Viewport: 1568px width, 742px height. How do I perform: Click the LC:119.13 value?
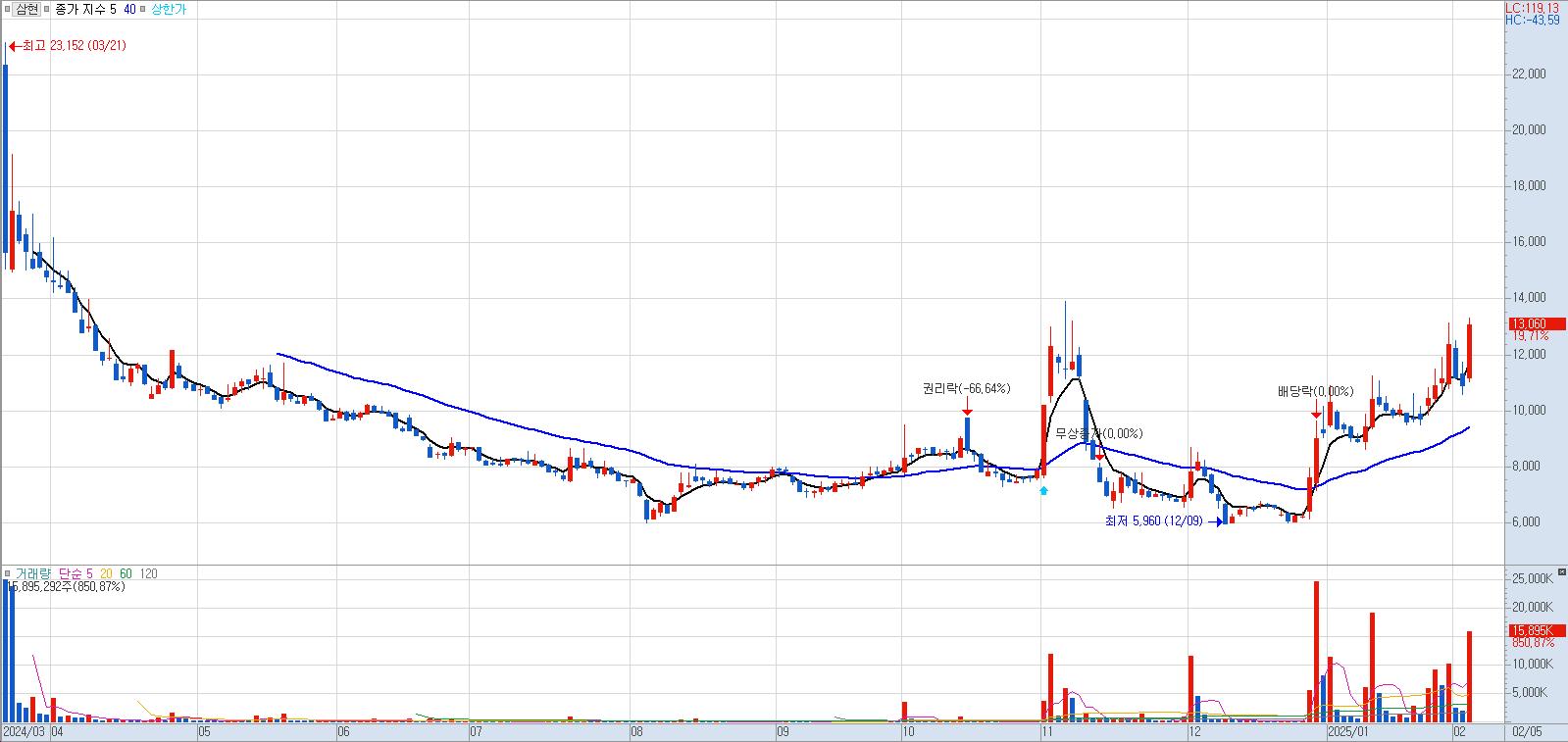pyautogui.click(x=1534, y=8)
